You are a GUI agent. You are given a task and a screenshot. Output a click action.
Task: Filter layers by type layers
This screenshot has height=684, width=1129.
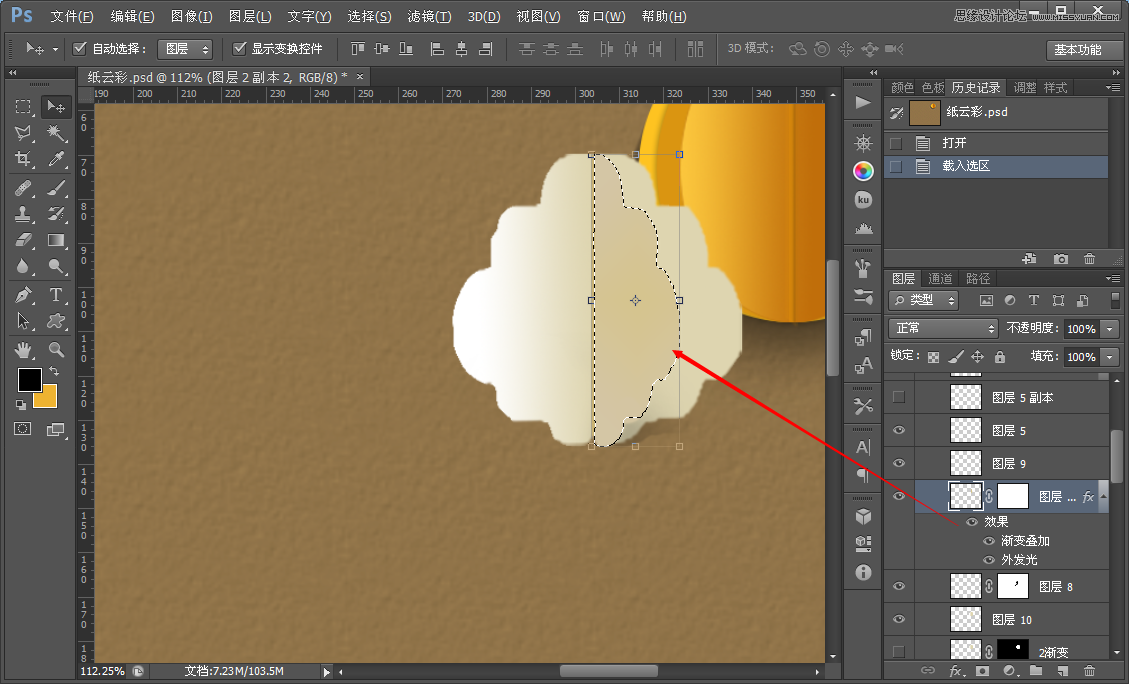[x=1034, y=300]
